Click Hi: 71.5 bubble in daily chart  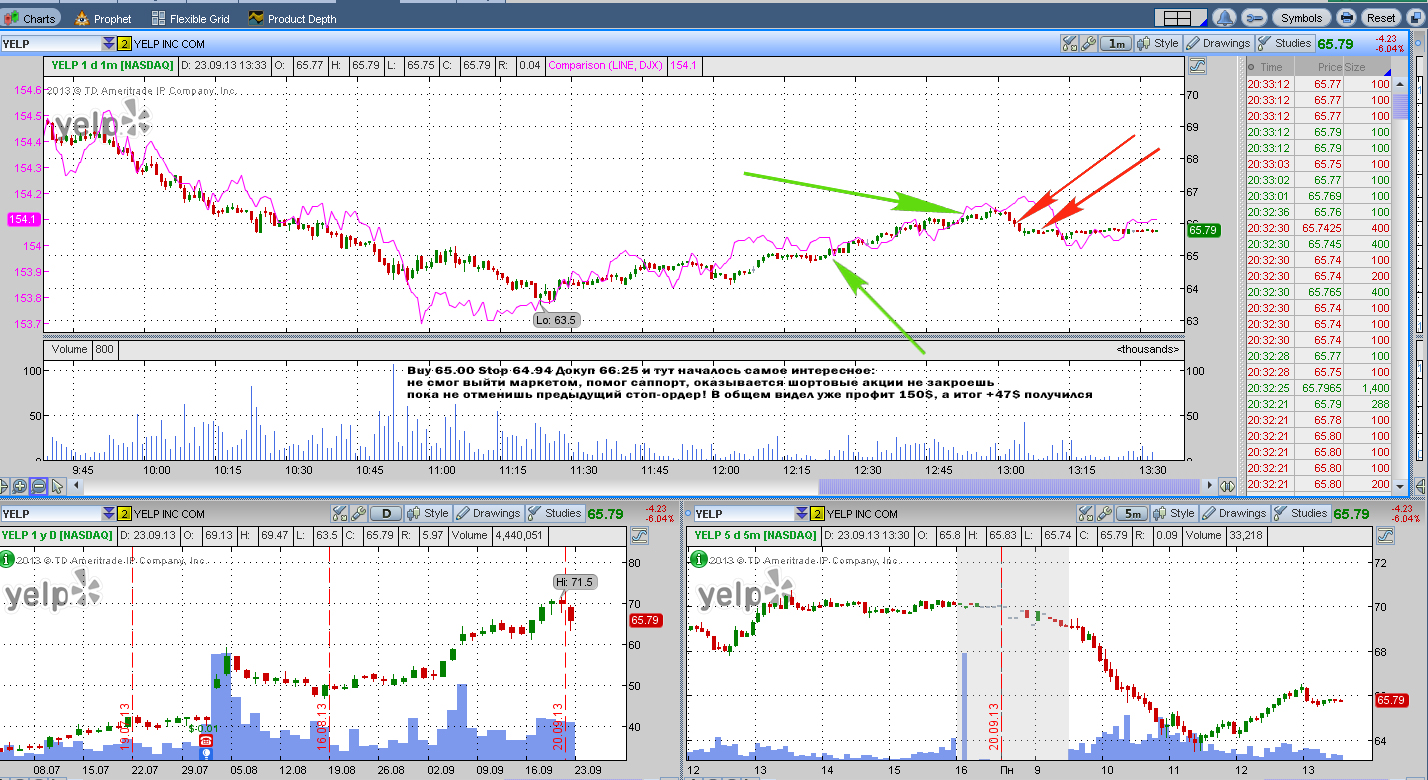tap(574, 582)
